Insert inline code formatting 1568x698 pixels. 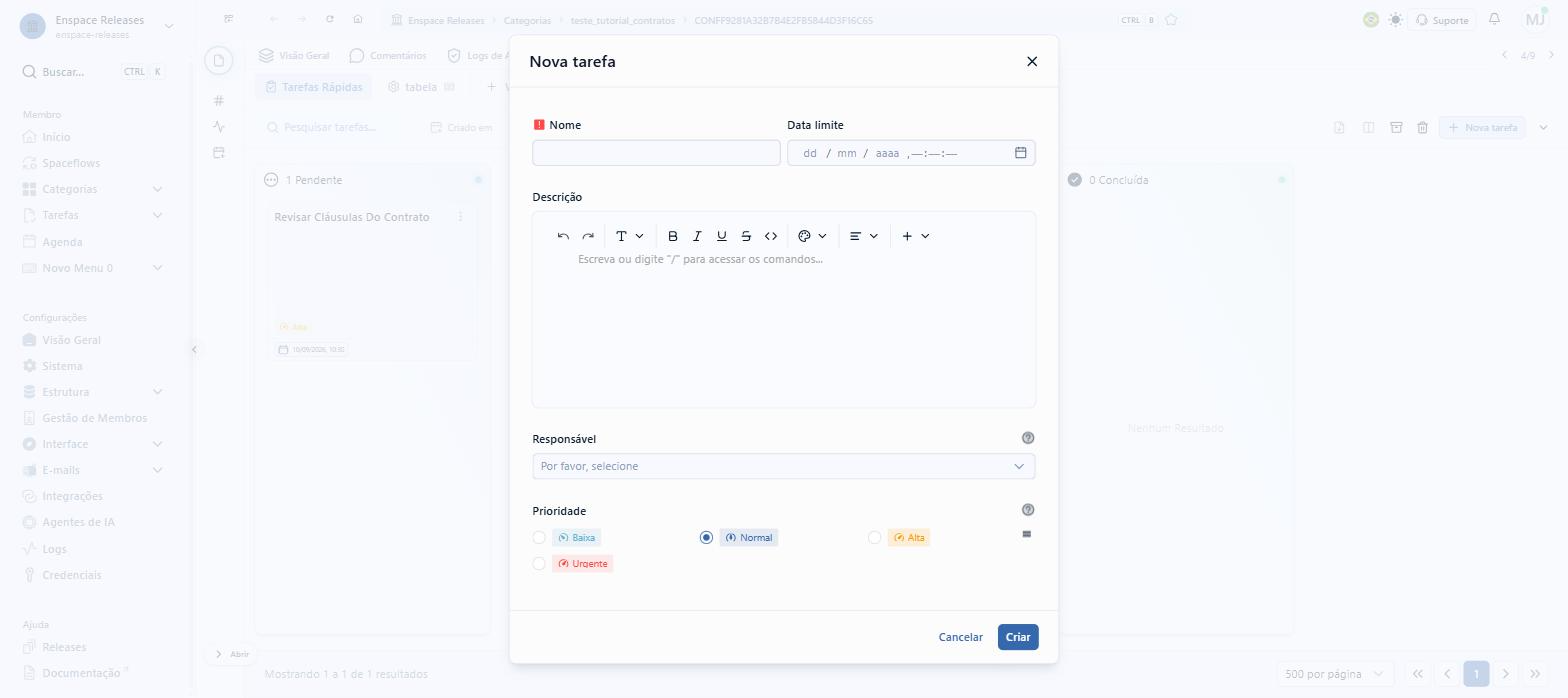click(x=771, y=236)
